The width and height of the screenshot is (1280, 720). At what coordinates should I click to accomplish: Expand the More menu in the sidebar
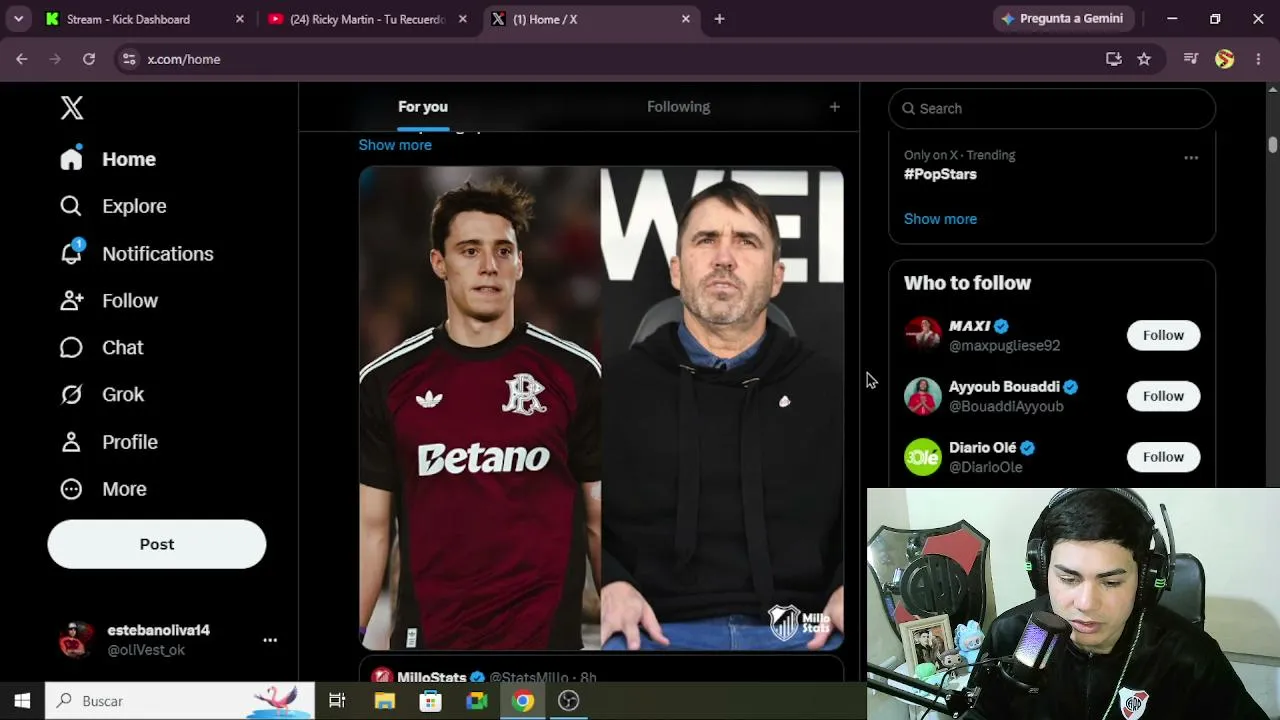coord(103,489)
